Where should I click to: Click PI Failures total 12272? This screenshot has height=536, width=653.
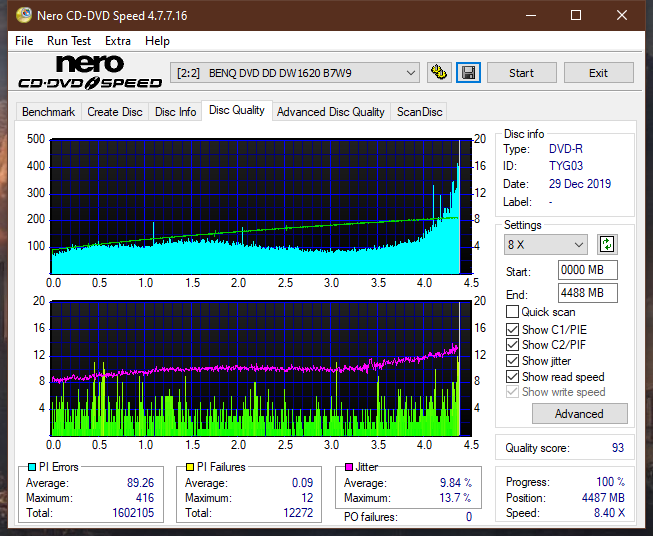(298, 513)
